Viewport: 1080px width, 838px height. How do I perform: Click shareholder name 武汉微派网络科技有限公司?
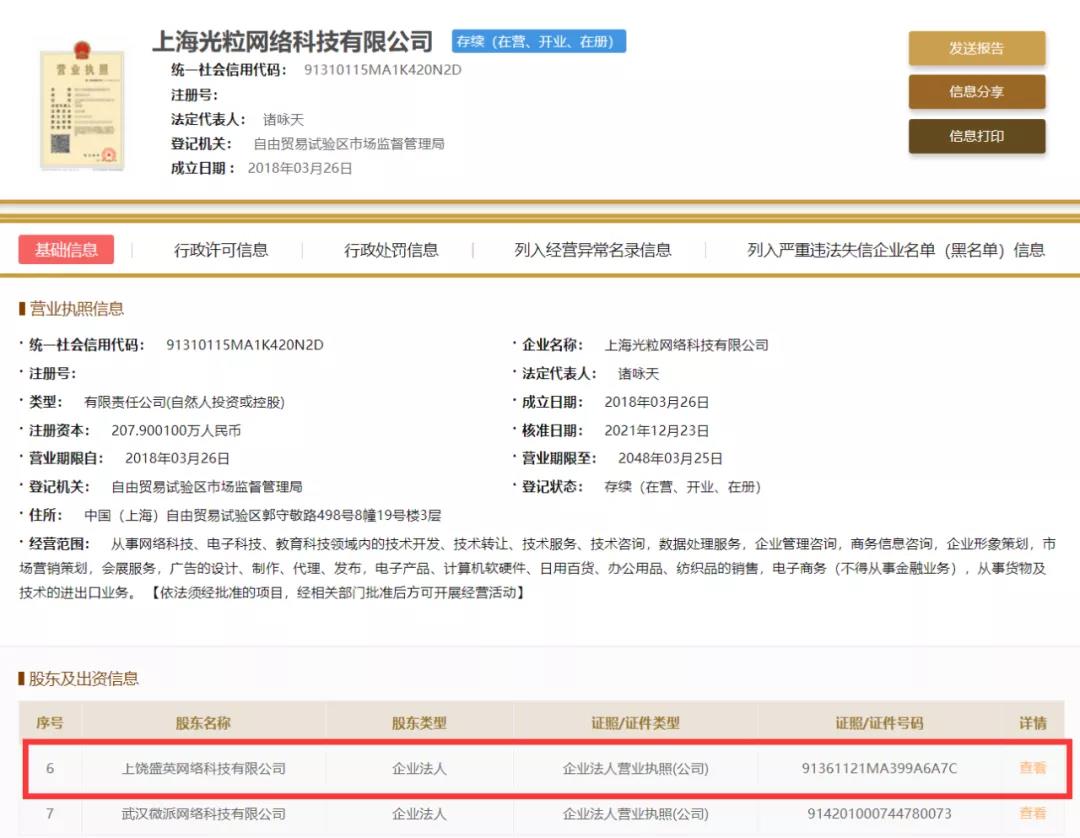(204, 814)
